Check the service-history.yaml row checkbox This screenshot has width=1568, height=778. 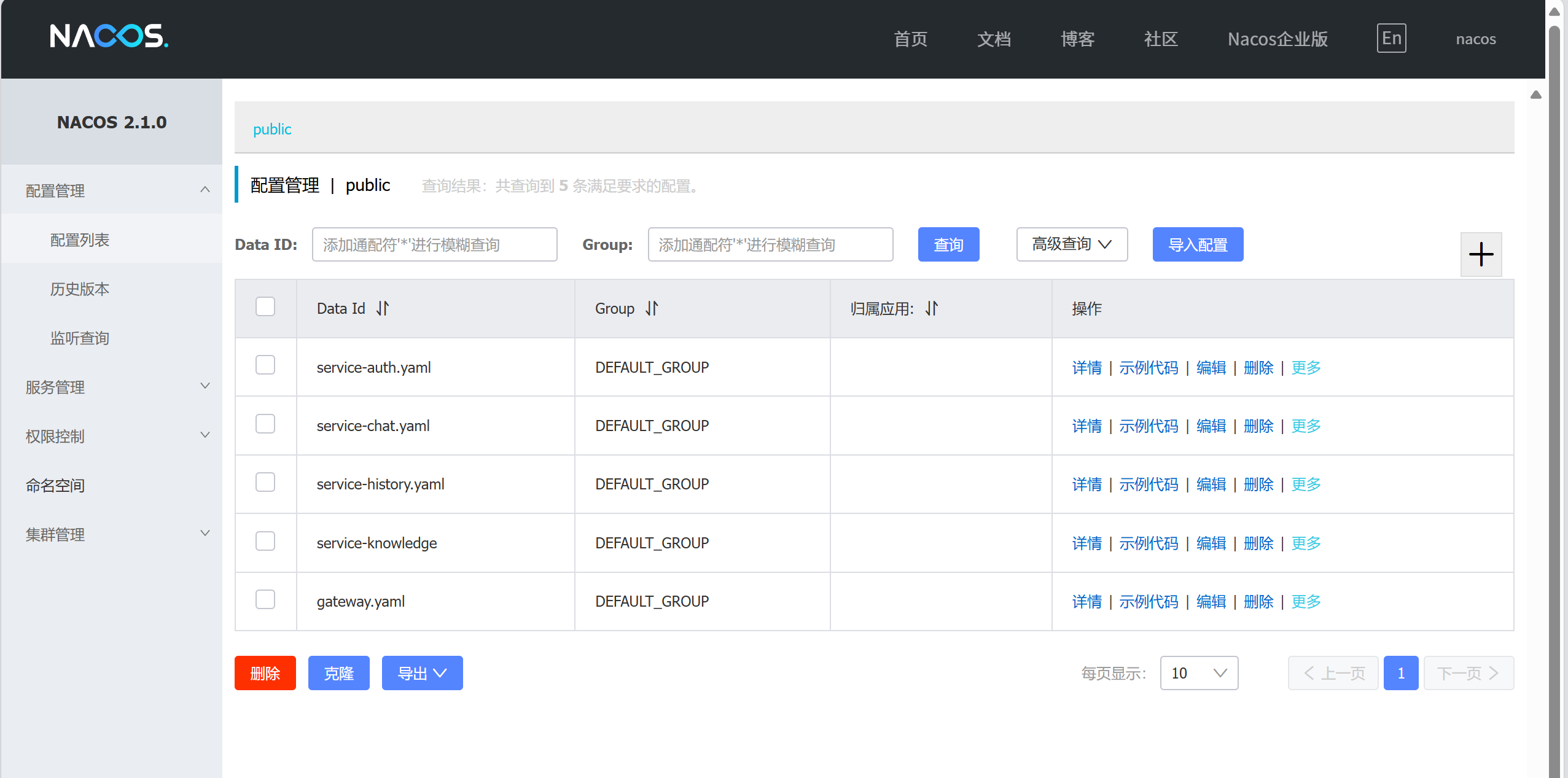pyautogui.click(x=265, y=482)
